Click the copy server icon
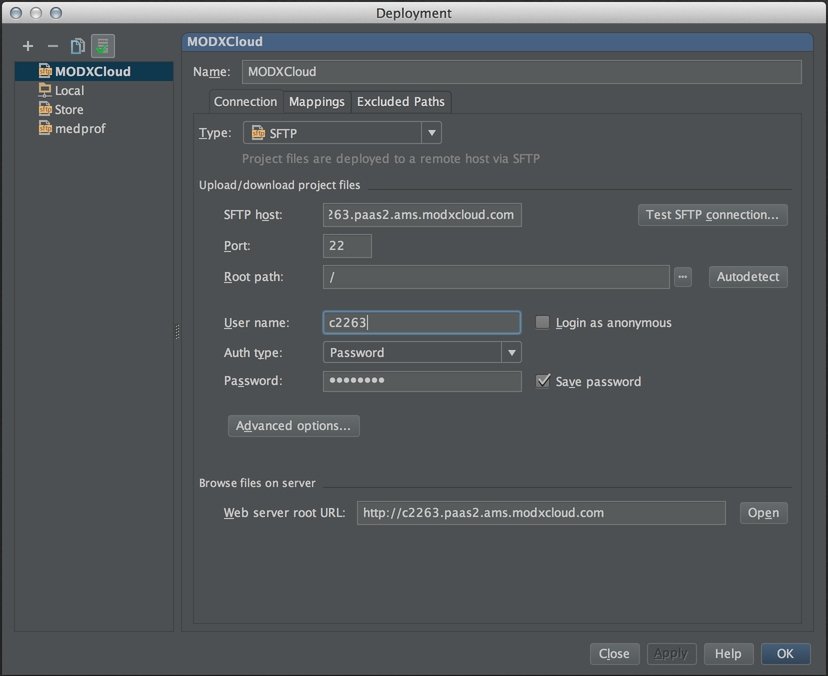Viewport: 828px width, 676px height. pos(77,46)
